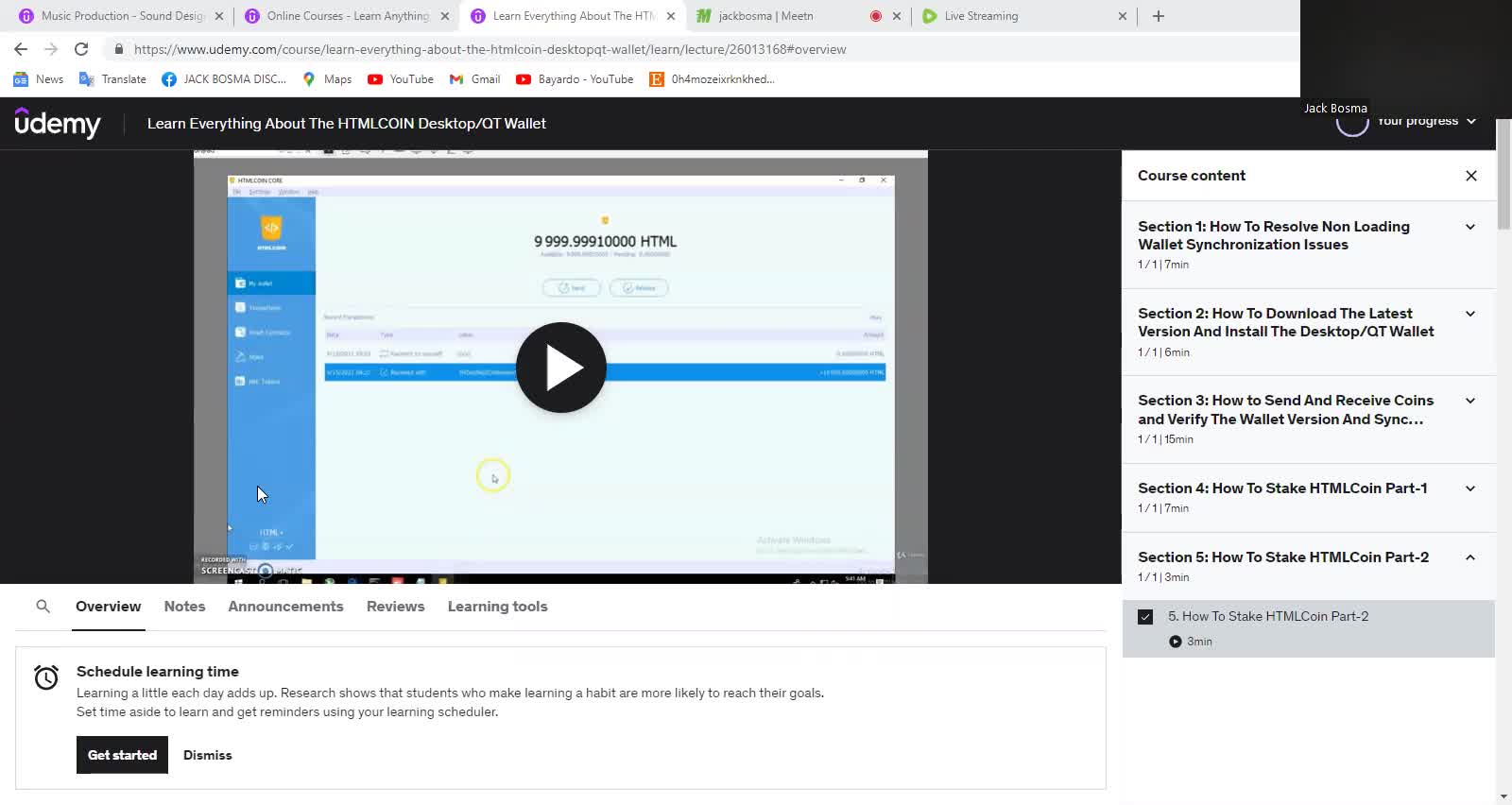Click the progress circle icon

tap(1352, 126)
